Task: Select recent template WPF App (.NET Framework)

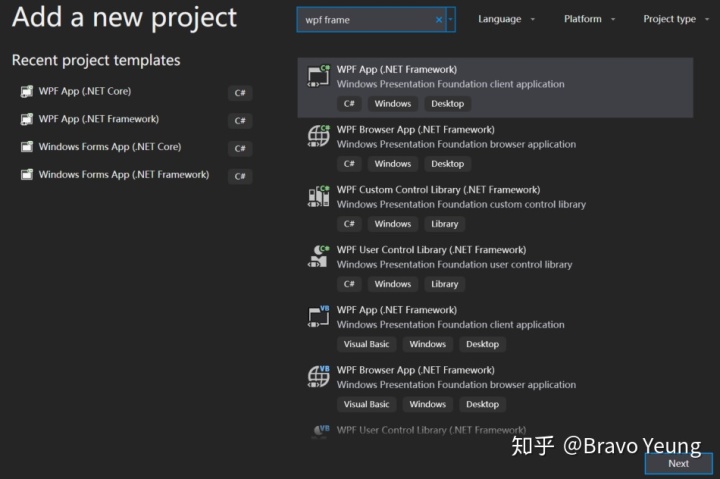Action: click(99, 119)
